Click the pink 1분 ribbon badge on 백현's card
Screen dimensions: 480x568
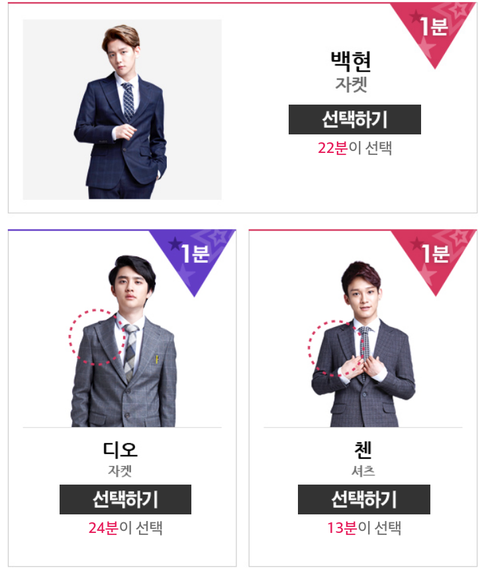(434, 29)
